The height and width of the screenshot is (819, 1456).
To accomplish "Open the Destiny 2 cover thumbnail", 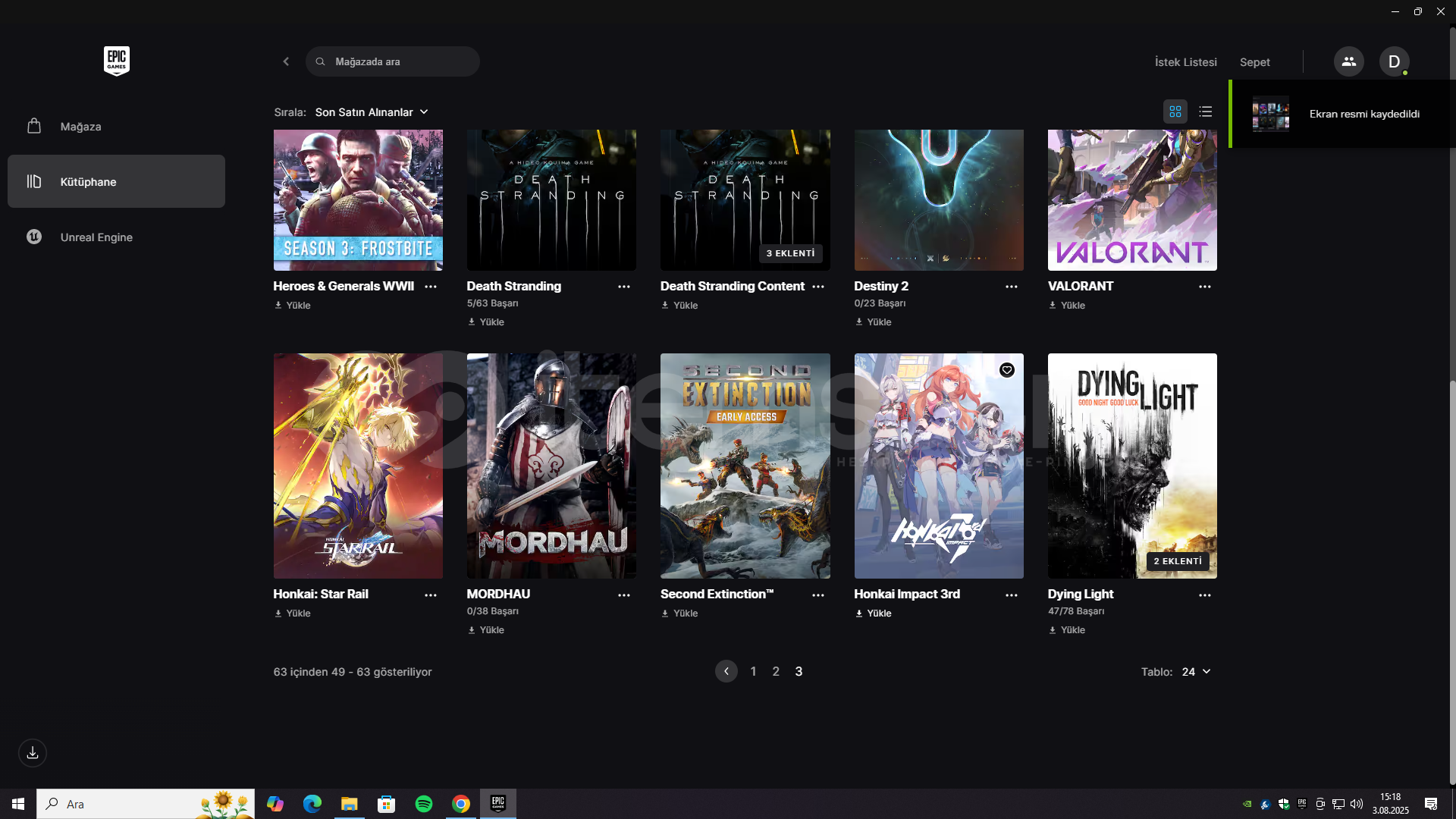I will coord(939,200).
